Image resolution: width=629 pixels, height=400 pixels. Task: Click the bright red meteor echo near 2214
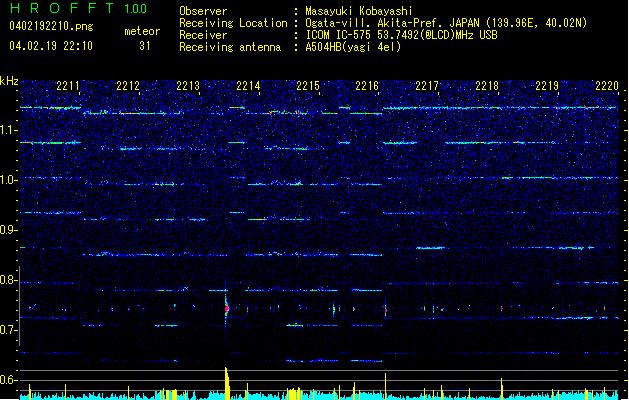click(227, 309)
